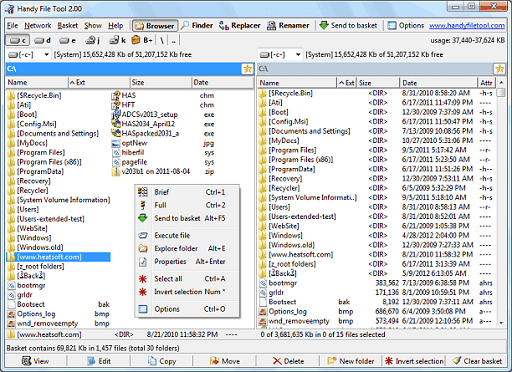The image size is (512, 372).
Task: Click the Clear basket button
Action: coord(477,361)
